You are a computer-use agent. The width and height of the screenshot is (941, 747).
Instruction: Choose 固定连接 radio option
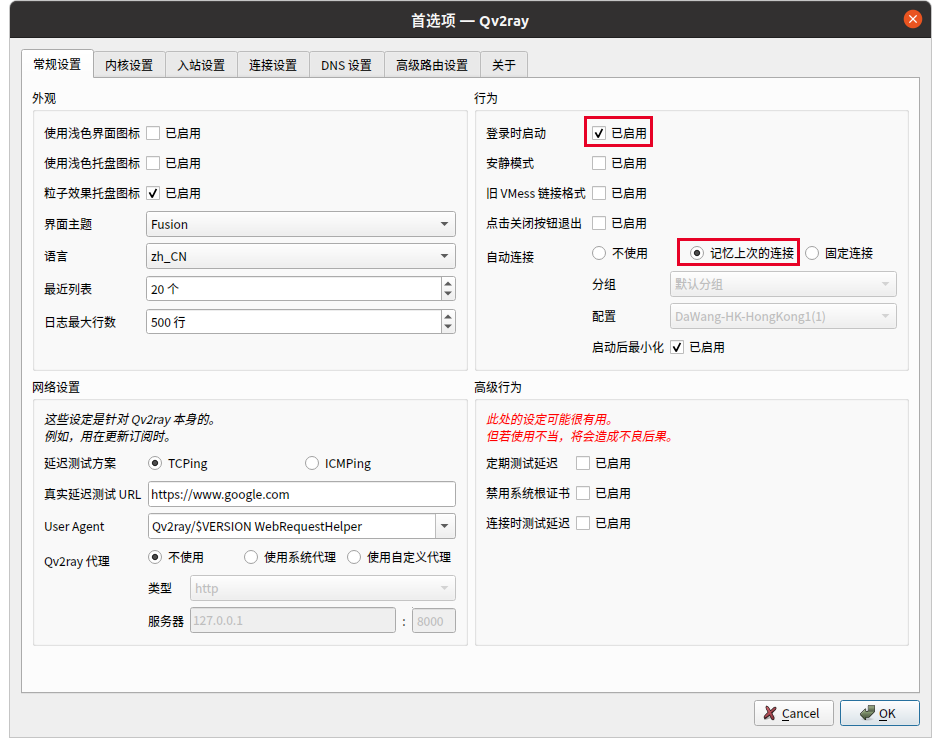pyautogui.click(x=812, y=253)
